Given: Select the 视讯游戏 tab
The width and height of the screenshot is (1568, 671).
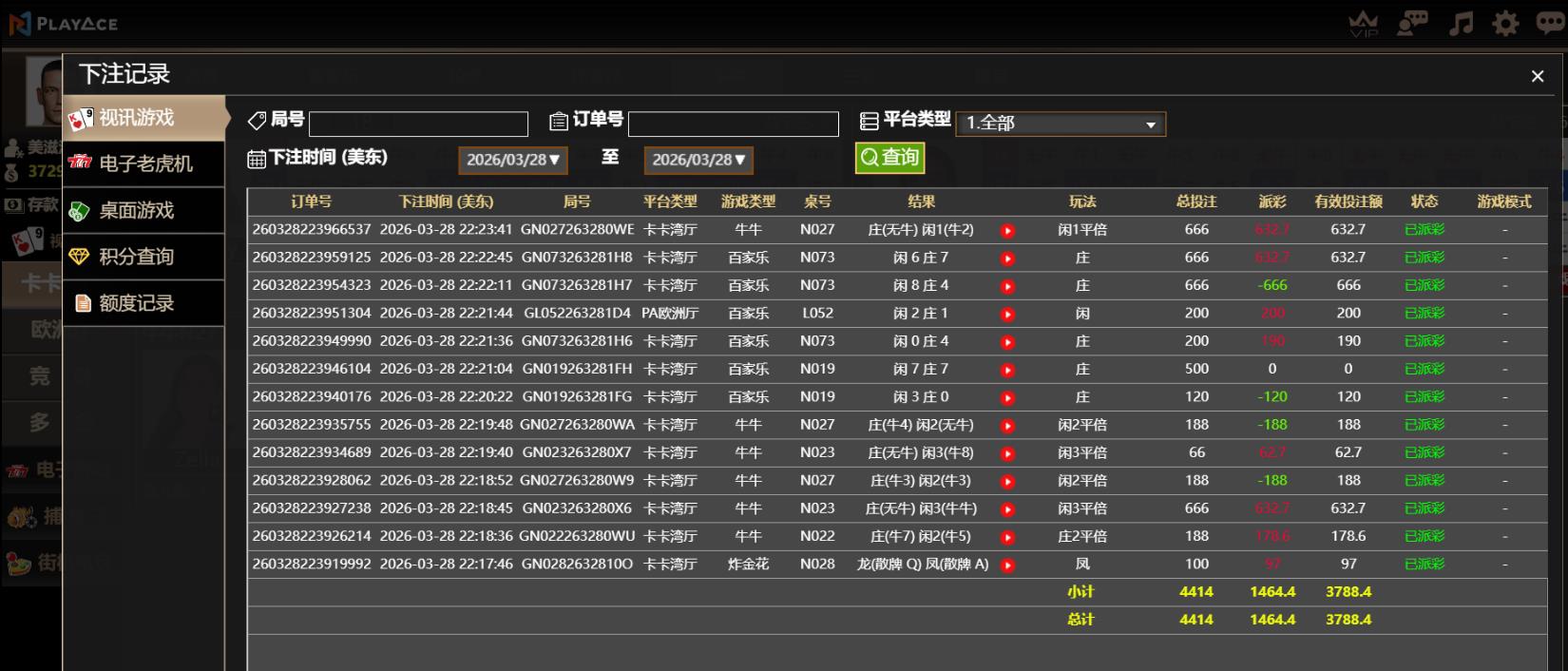Looking at the screenshot, I should coord(144,118).
